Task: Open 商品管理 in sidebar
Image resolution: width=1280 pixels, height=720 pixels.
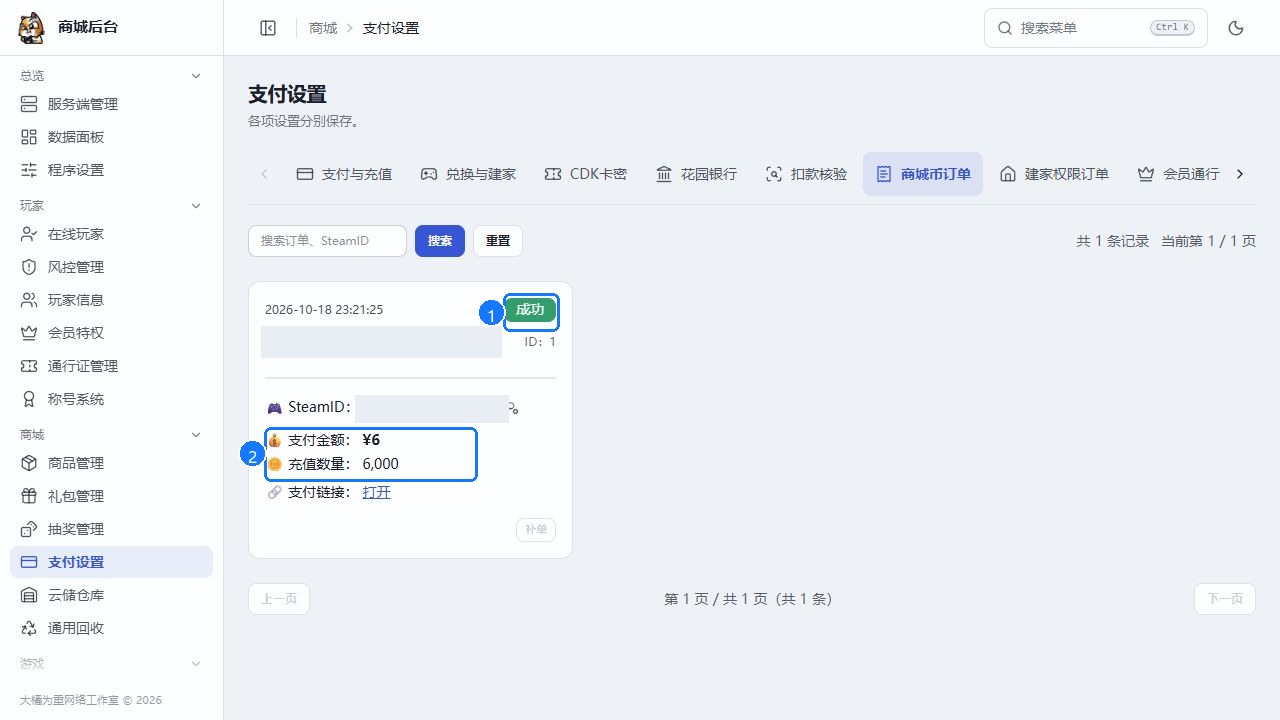Action: 111,463
